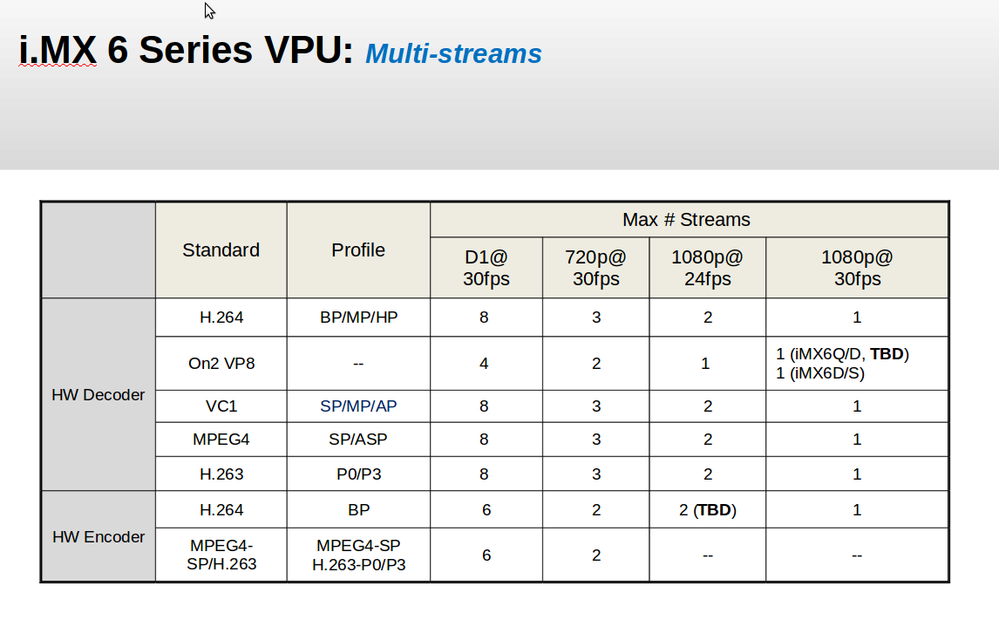This screenshot has height=635, width=999.
Task: Select the '1080p@ 24fps' column header
Action: (707, 267)
